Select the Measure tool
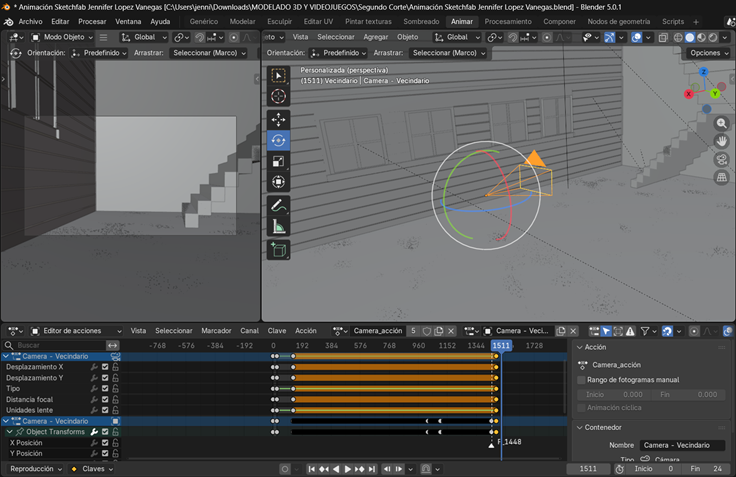The height and width of the screenshot is (477, 736). [278, 227]
